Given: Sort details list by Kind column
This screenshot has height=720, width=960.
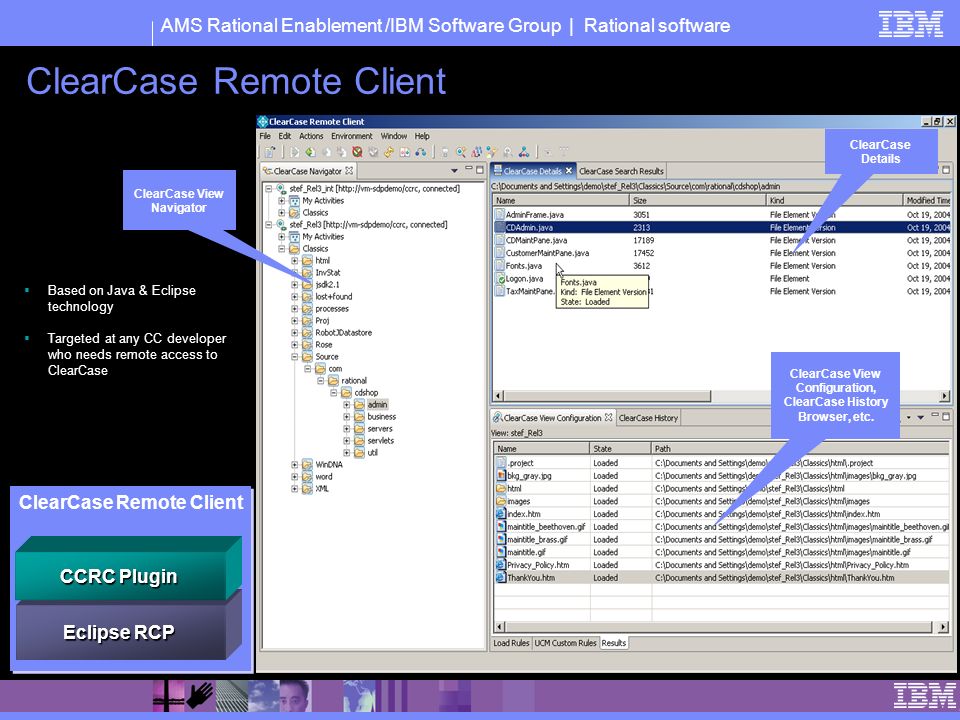Looking at the screenshot, I should 834,200.
